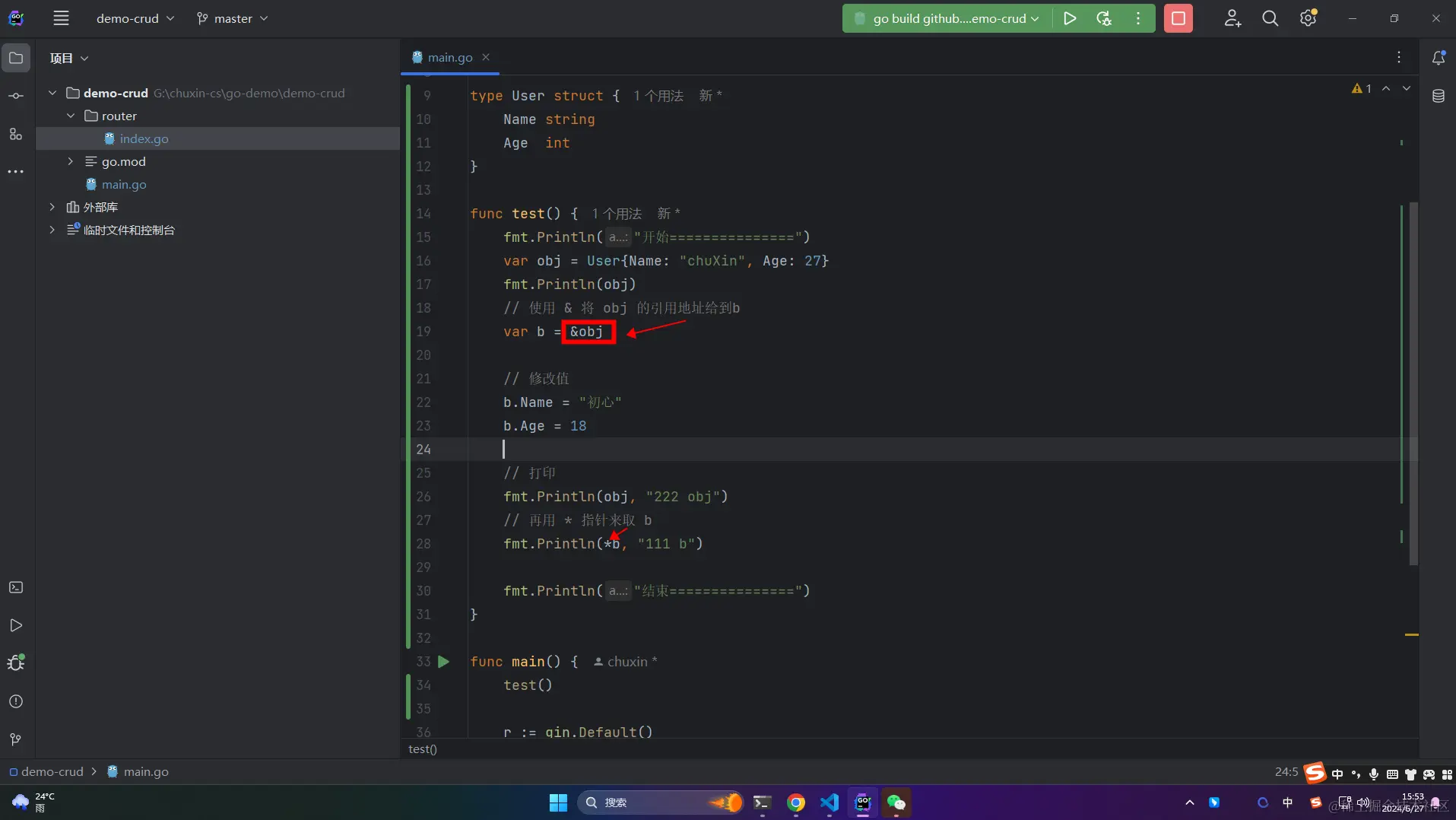Click the '1 个用法' hint on User struct
The height and width of the screenshot is (820, 1456).
658,96
